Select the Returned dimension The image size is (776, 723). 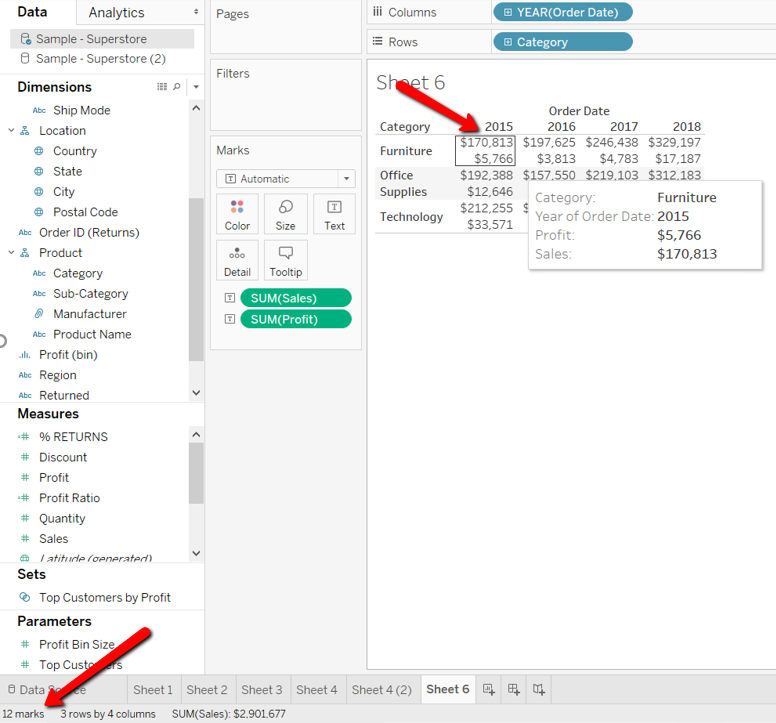click(x=64, y=395)
